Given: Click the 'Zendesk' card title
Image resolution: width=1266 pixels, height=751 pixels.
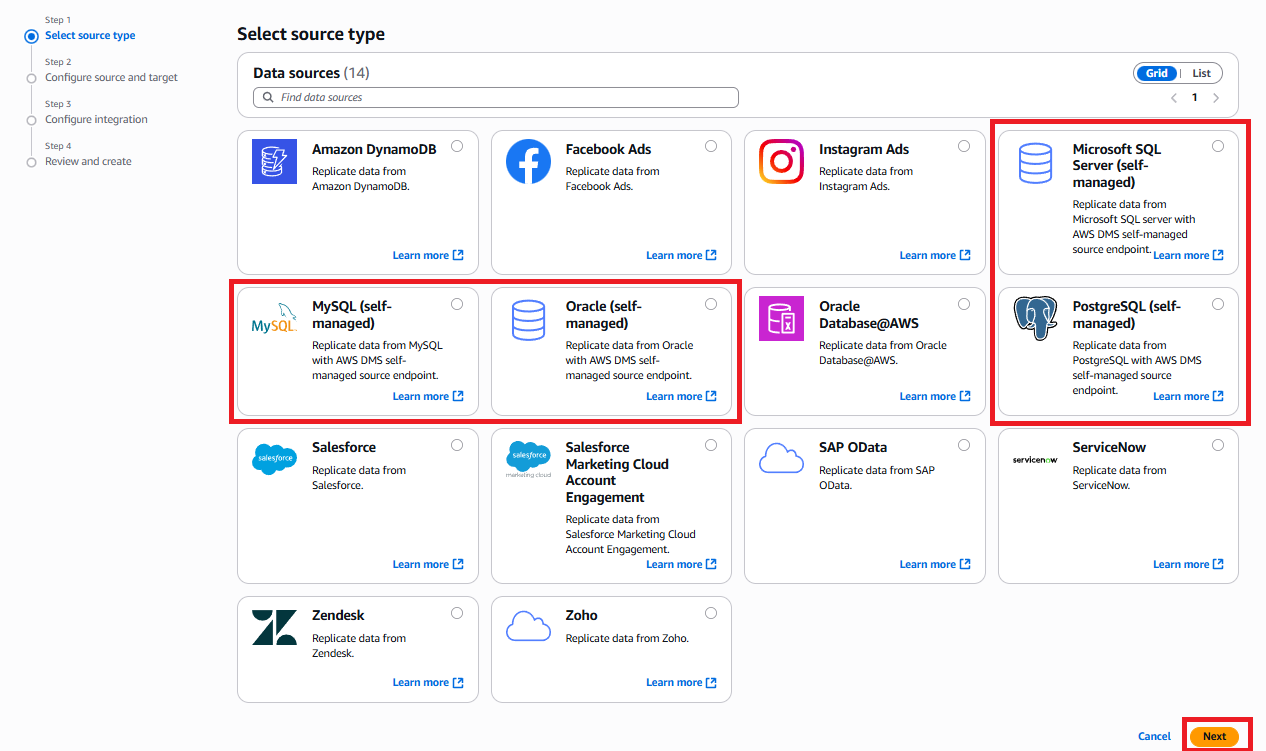Looking at the screenshot, I should (x=339, y=616).
